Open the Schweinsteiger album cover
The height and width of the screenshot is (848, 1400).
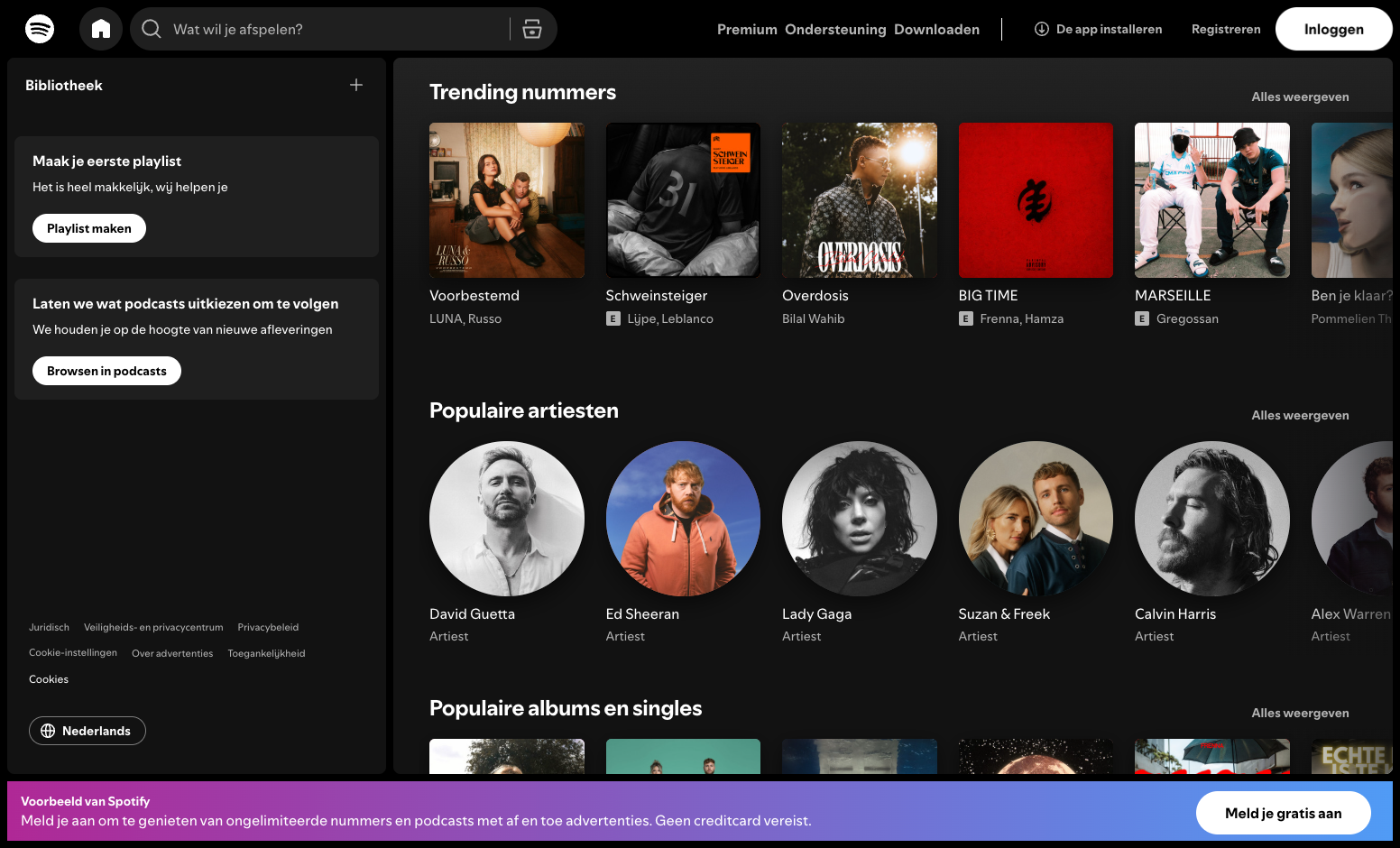[683, 200]
